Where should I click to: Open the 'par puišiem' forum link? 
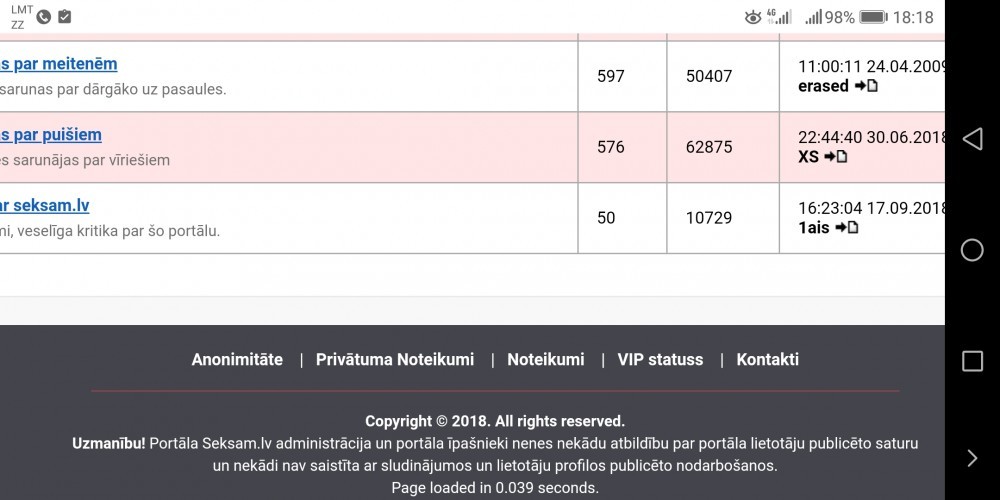(x=50, y=135)
